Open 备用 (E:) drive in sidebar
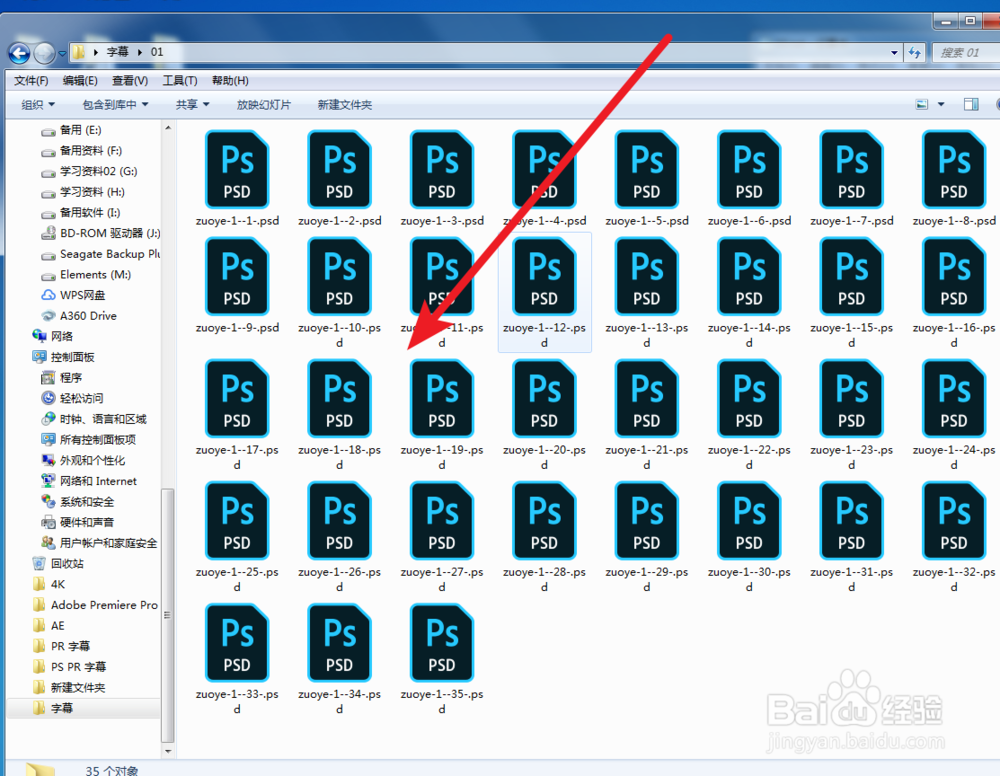 71,130
